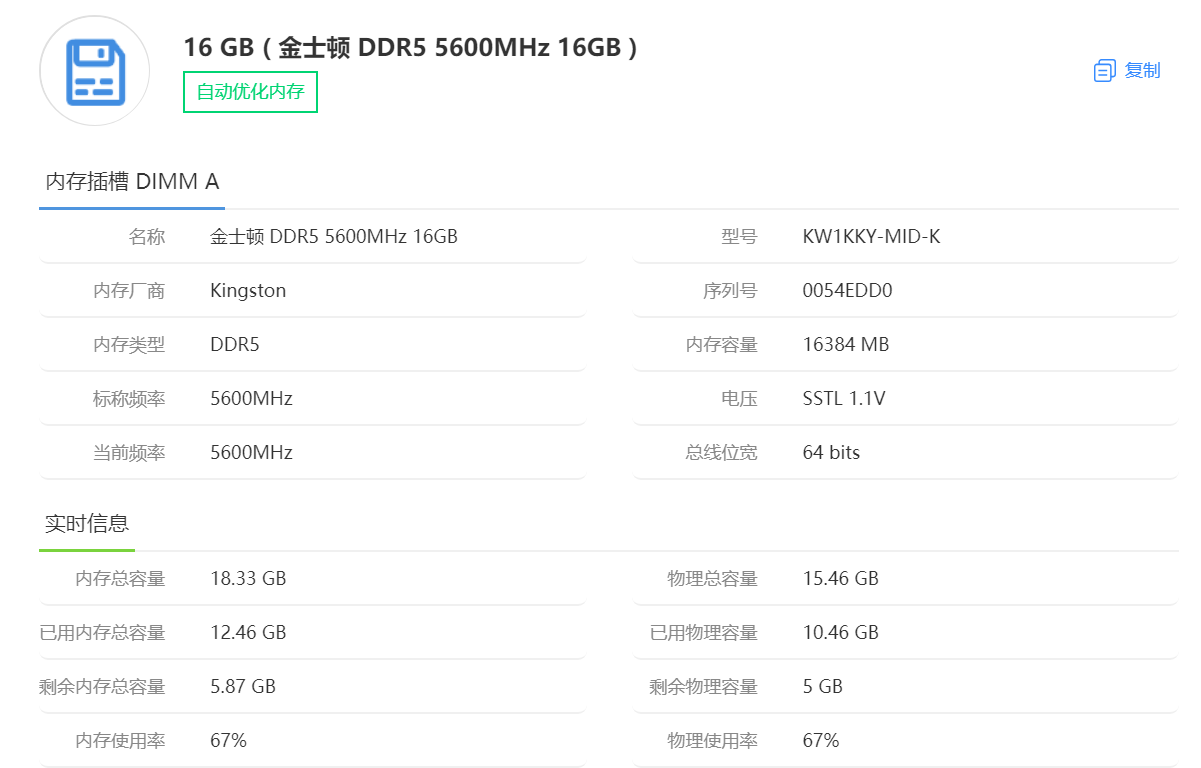Click the memory floppy disk icon
Viewport: 1201px width, 768px height.
pyautogui.click(x=95, y=71)
